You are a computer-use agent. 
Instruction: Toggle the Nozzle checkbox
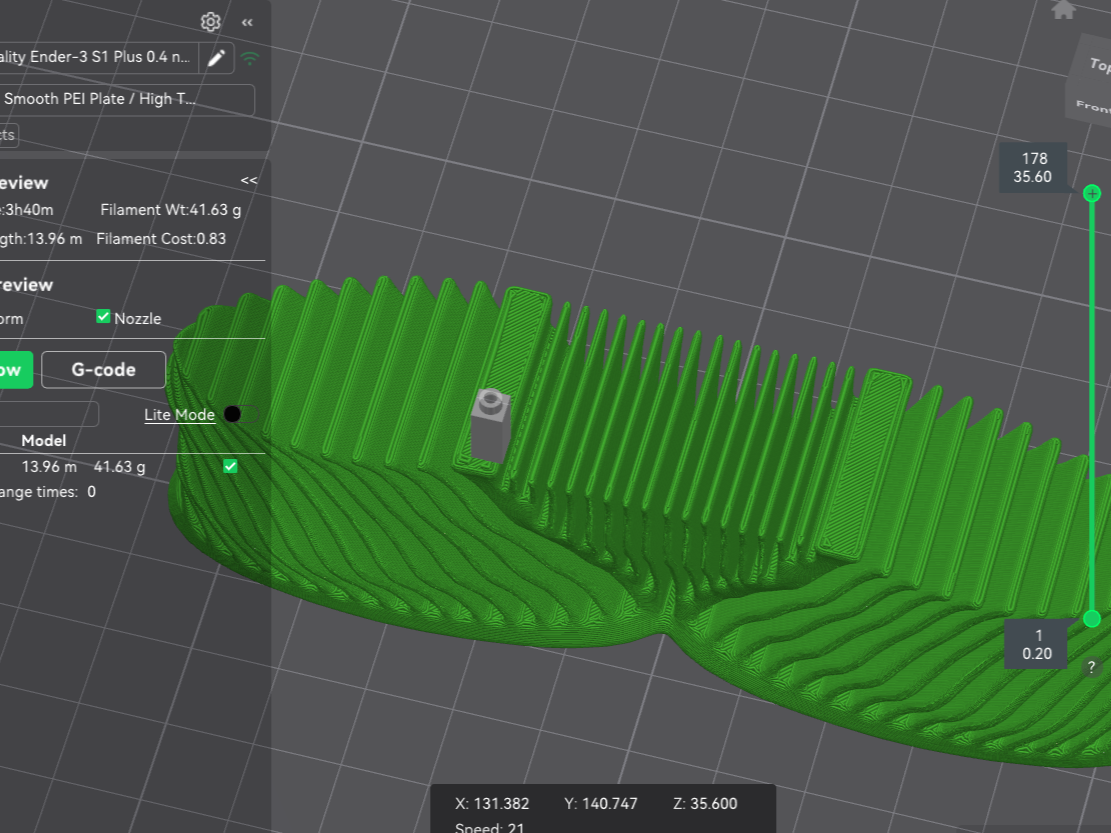click(x=103, y=317)
